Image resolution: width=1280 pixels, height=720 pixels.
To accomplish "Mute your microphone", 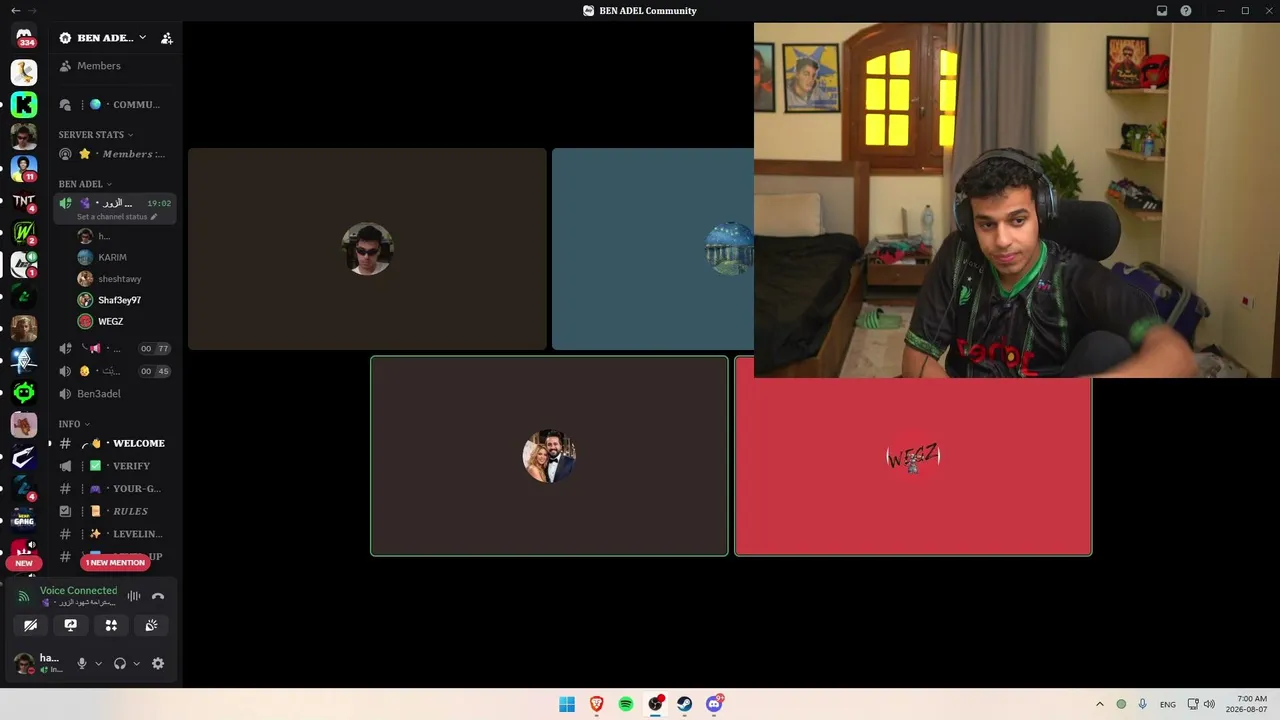I will tap(82, 664).
